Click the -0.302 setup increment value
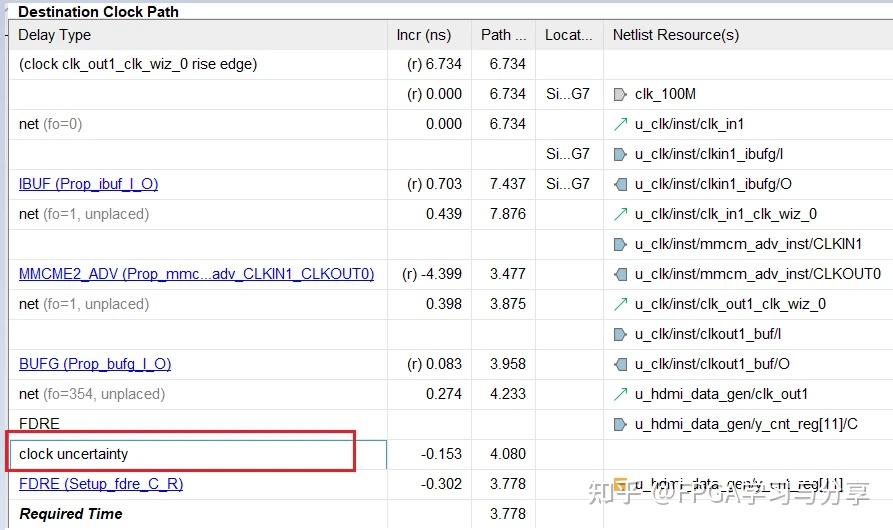 pos(441,484)
